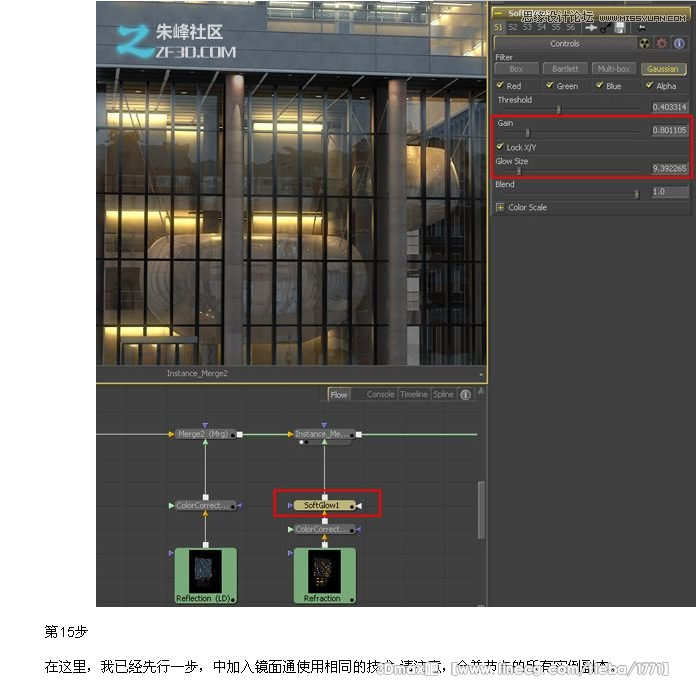The width and height of the screenshot is (698, 686).
Task: Click the purple mask triangle above Instance_Me
Action: point(325,426)
